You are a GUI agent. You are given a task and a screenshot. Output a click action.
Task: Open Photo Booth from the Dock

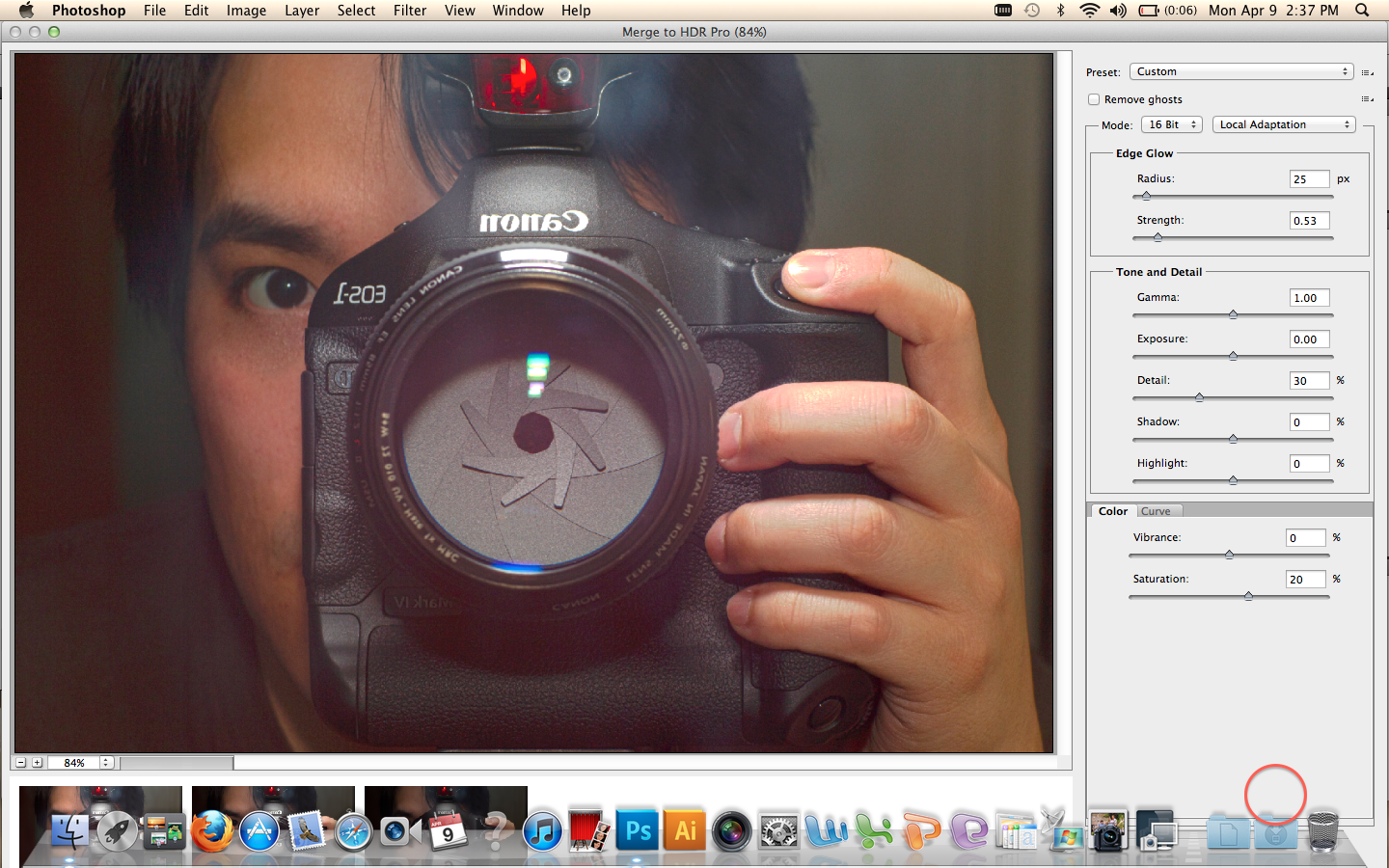tap(589, 829)
